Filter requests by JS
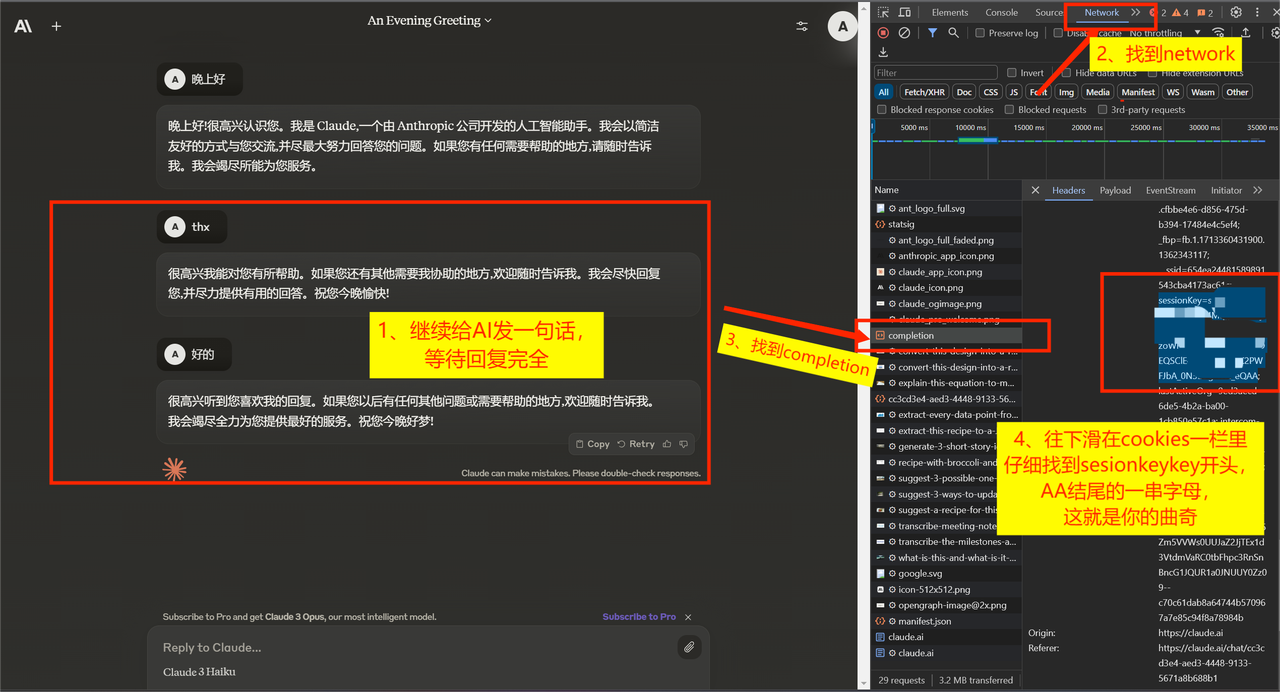1280x692 pixels. pos(1013,92)
